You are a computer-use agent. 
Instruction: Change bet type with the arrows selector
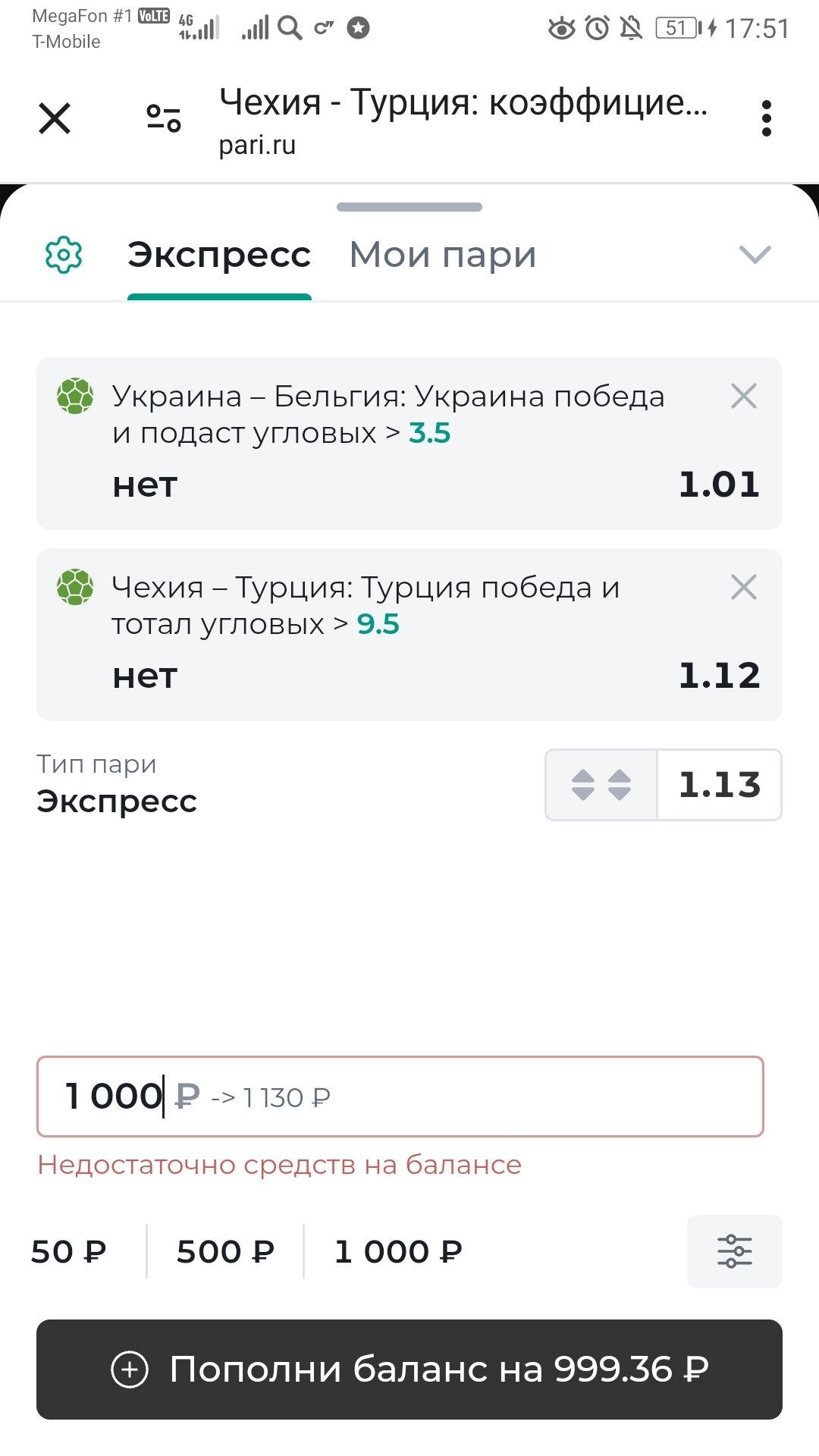[x=601, y=785]
